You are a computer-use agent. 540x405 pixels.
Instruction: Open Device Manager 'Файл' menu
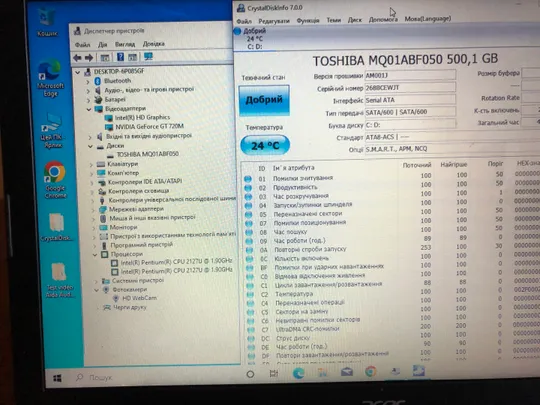coord(83,45)
